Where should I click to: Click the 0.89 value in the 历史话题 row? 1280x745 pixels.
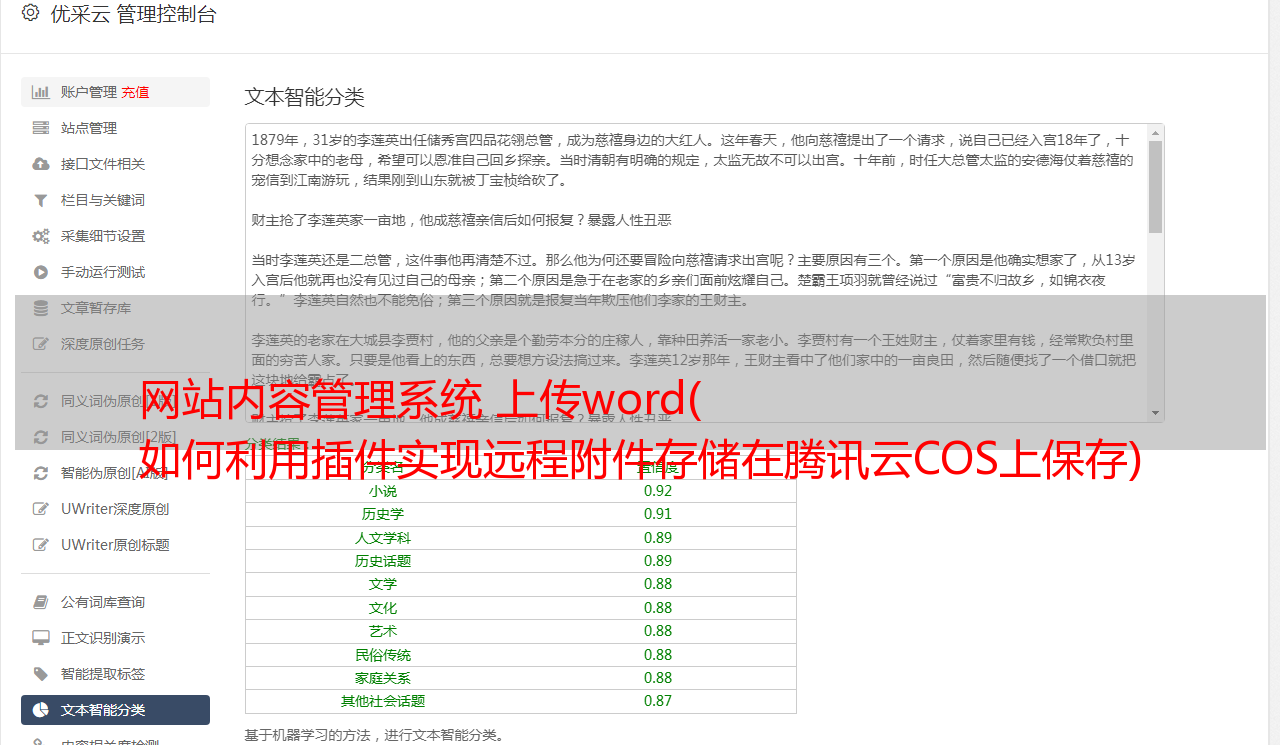(x=658, y=561)
